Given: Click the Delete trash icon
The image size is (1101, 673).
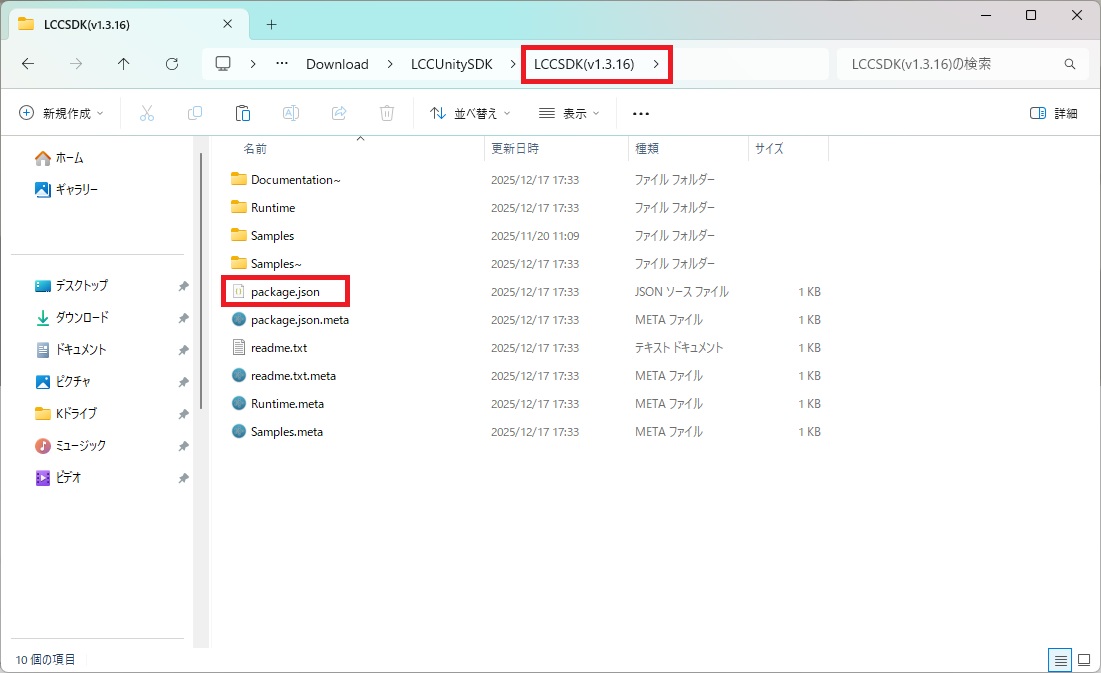Looking at the screenshot, I should 387,113.
